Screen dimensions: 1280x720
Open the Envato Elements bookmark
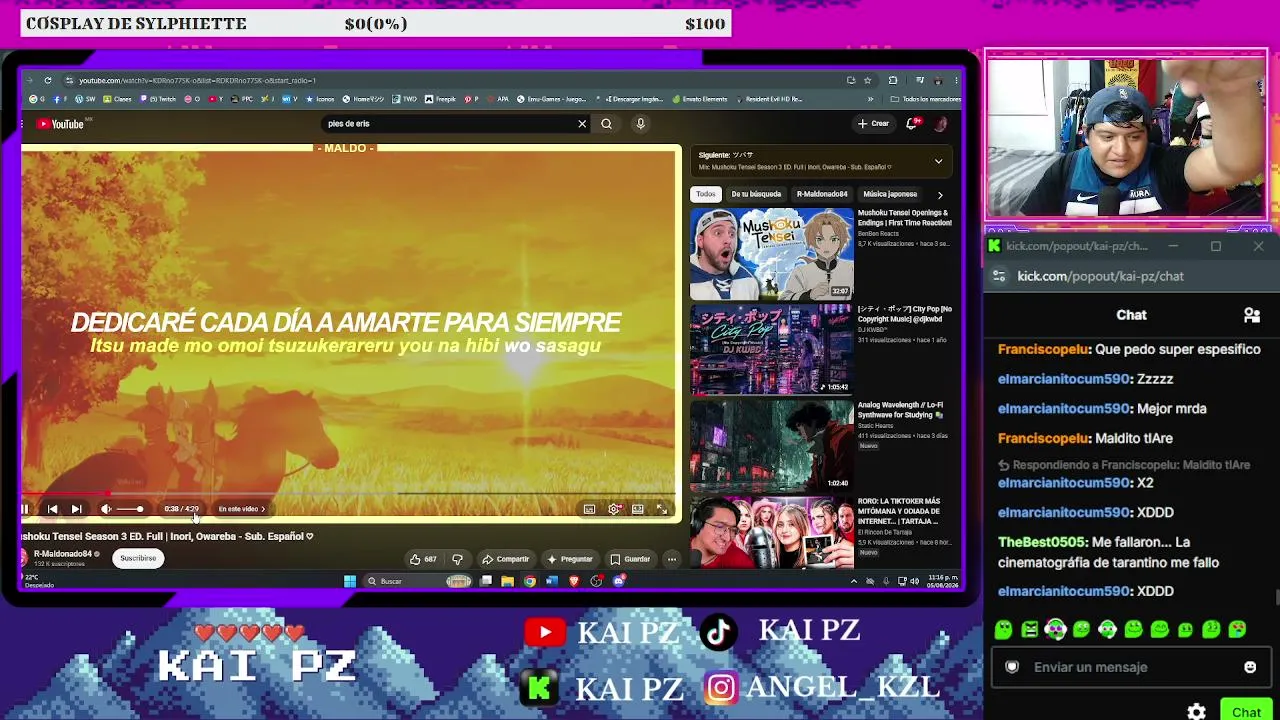(x=700, y=99)
